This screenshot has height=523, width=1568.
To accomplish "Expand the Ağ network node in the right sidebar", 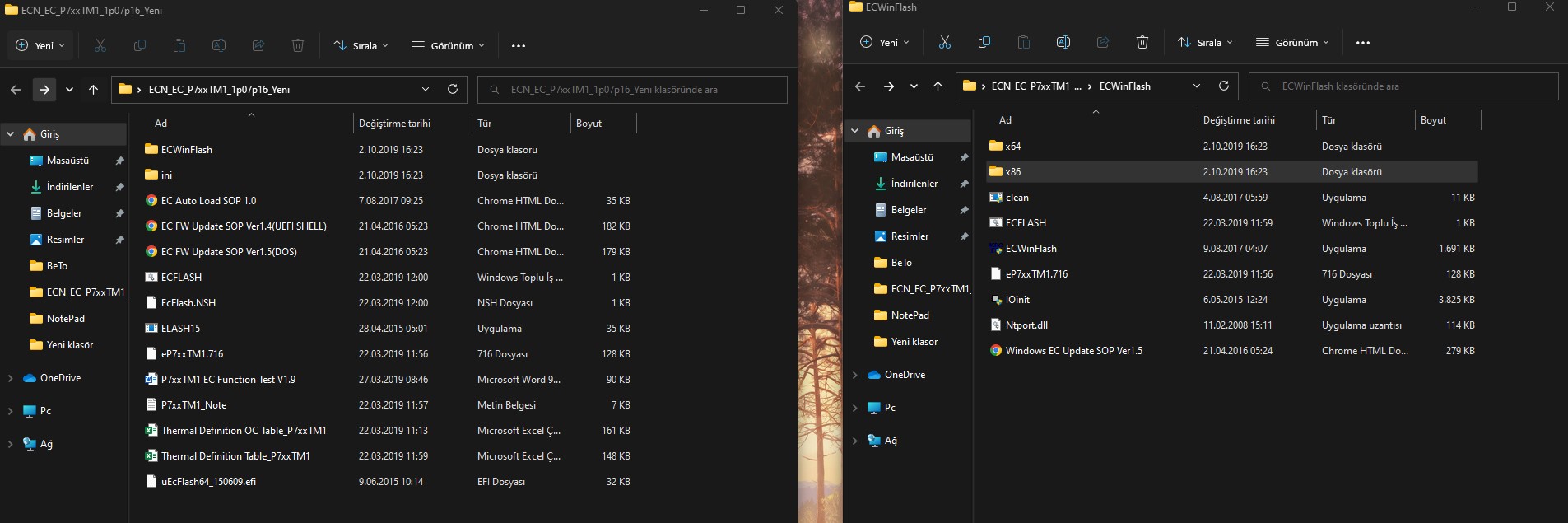I will pyautogui.click(x=854, y=441).
